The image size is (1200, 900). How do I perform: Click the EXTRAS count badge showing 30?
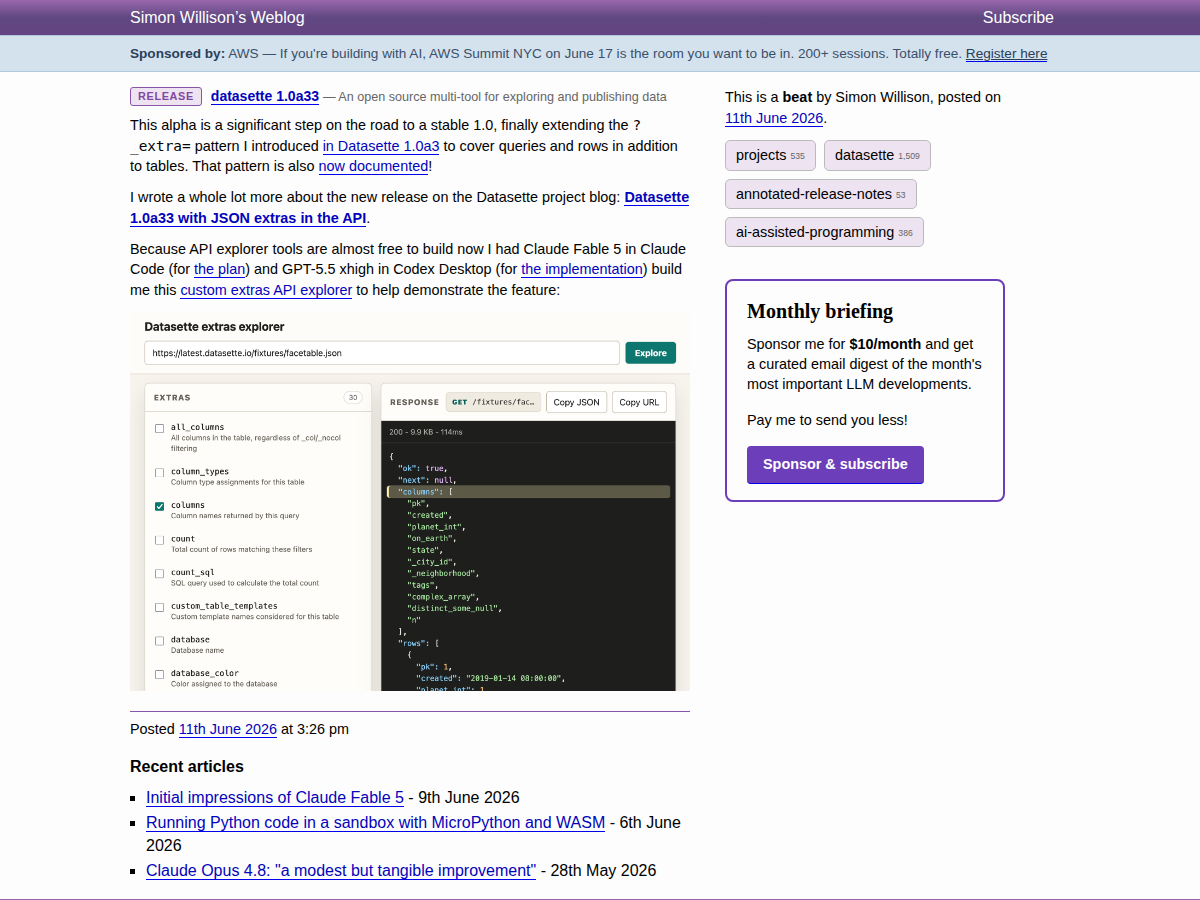pos(352,397)
